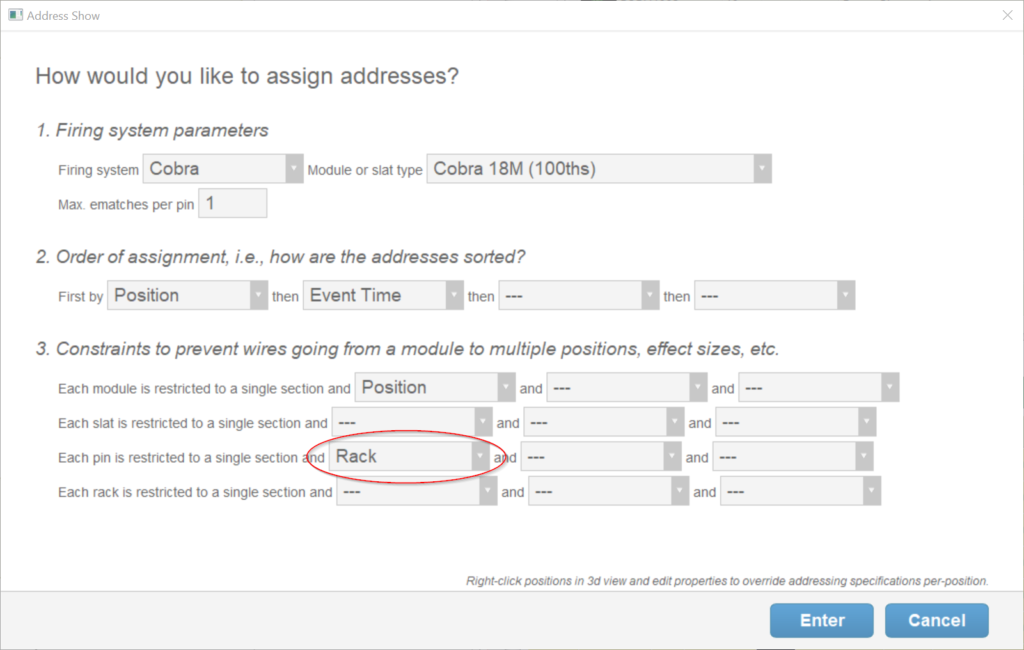Expand the Module or slat type dropdown
The height and width of the screenshot is (650, 1024).
pyautogui.click(x=599, y=169)
